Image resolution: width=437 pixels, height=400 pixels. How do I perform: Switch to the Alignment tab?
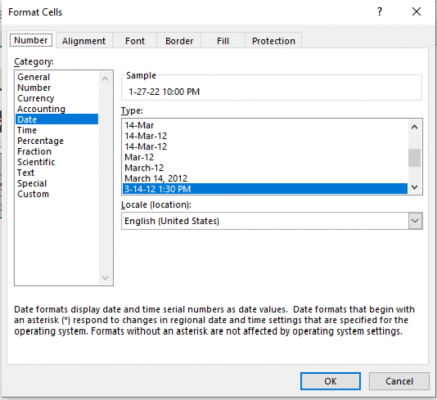tap(84, 41)
